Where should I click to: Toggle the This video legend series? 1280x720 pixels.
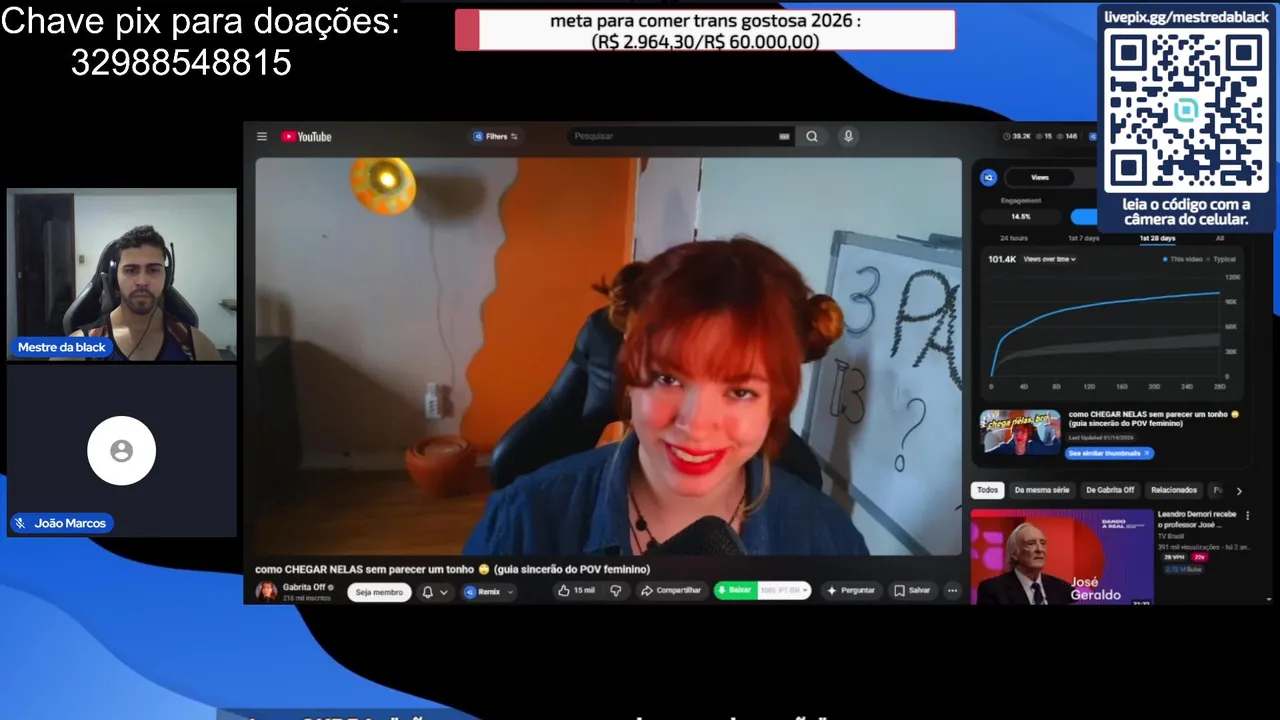coord(1183,259)
